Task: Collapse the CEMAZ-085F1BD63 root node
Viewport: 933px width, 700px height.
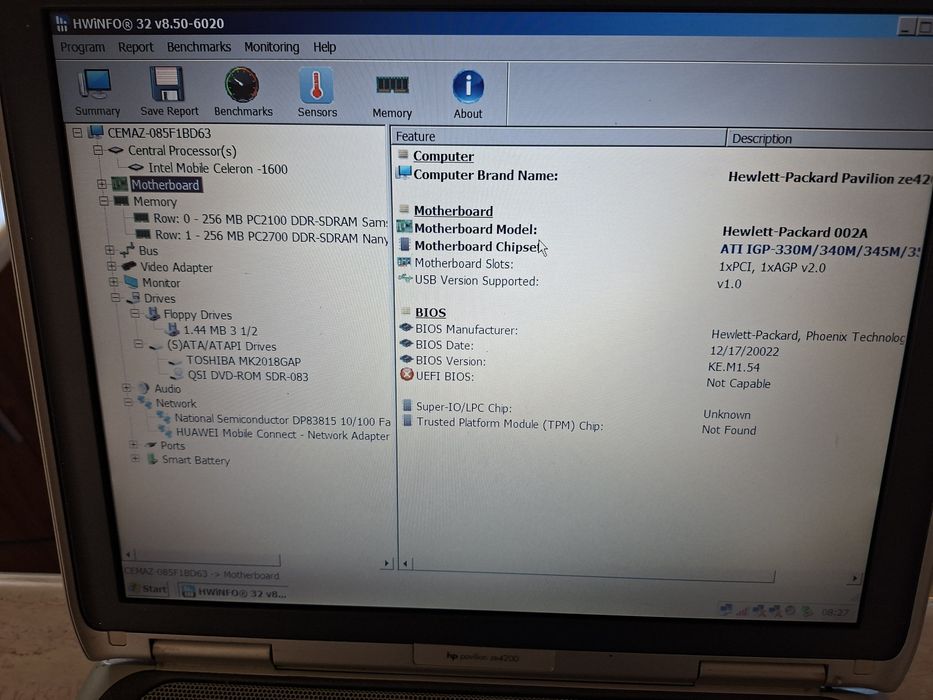Action: (77, 132)
